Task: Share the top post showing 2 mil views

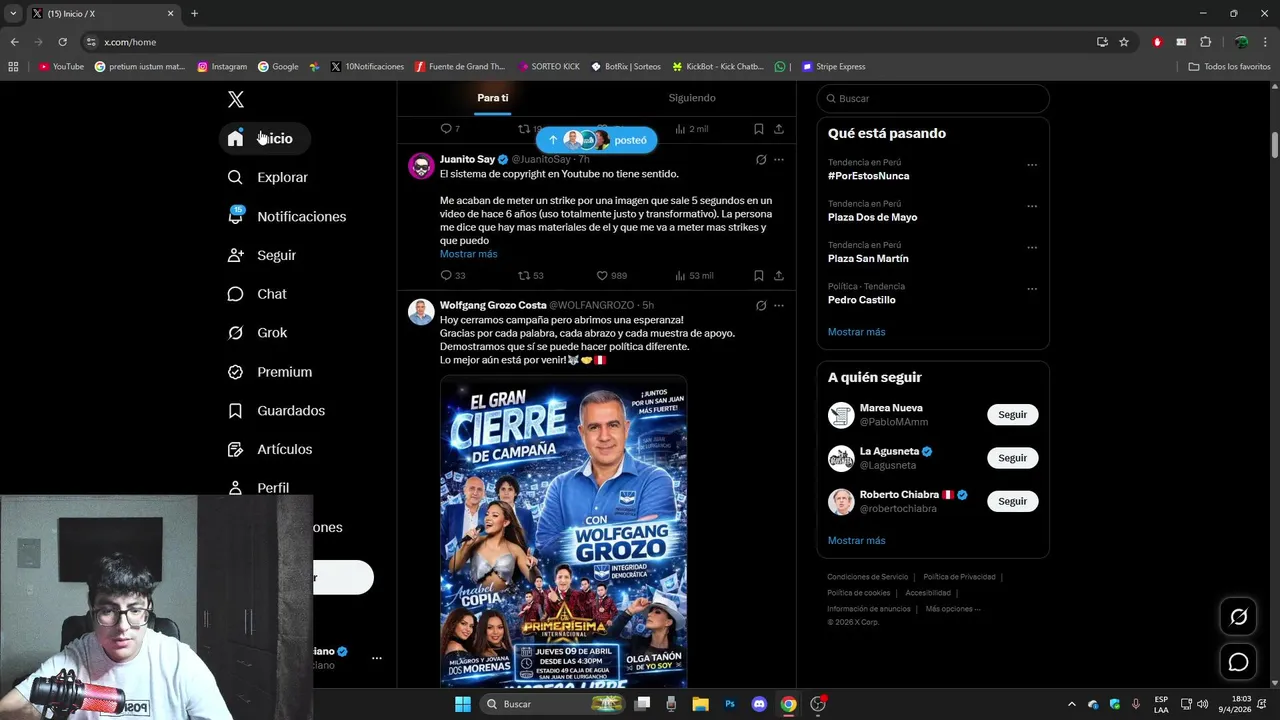Action: pos(779,129)
